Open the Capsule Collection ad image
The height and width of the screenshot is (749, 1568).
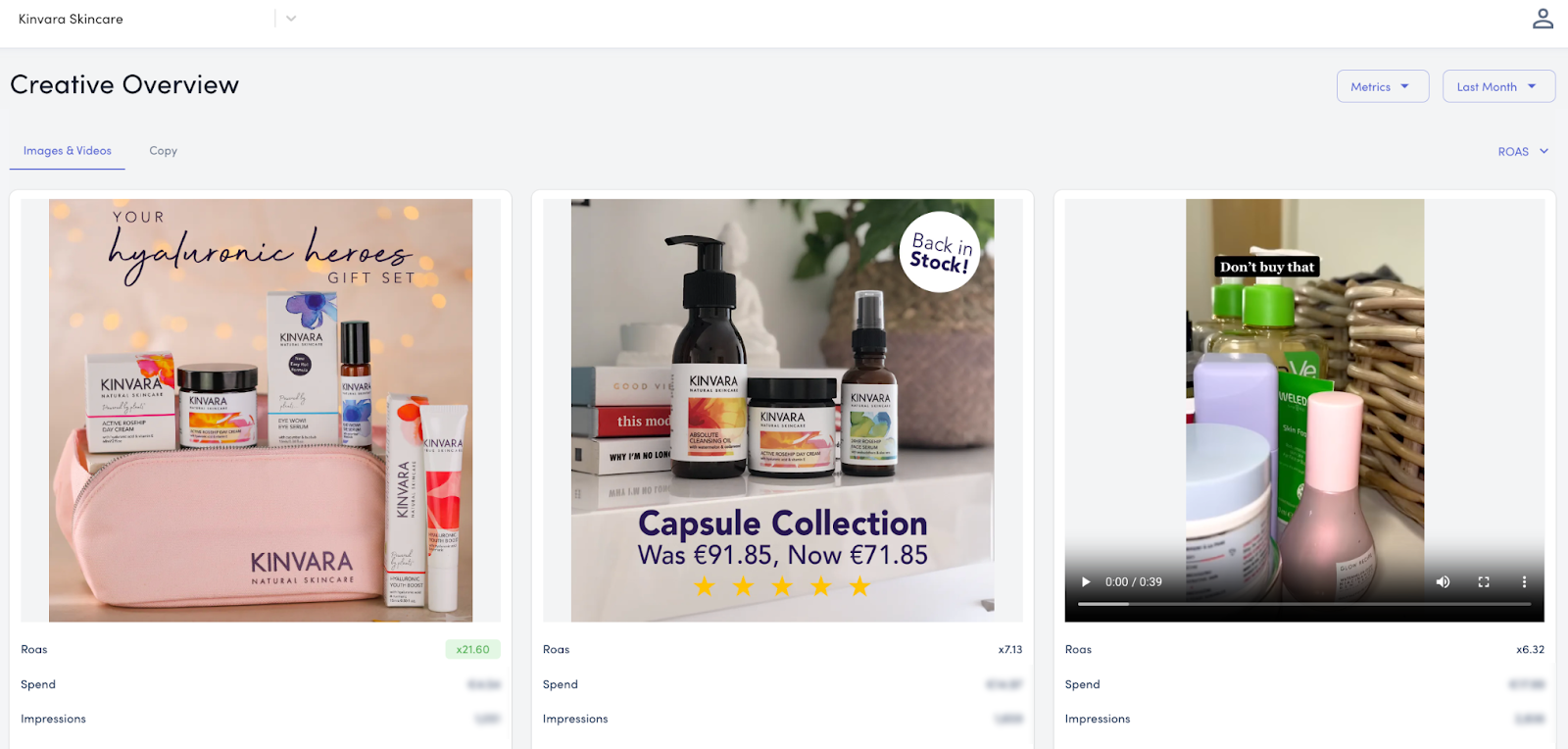(782, 410)
